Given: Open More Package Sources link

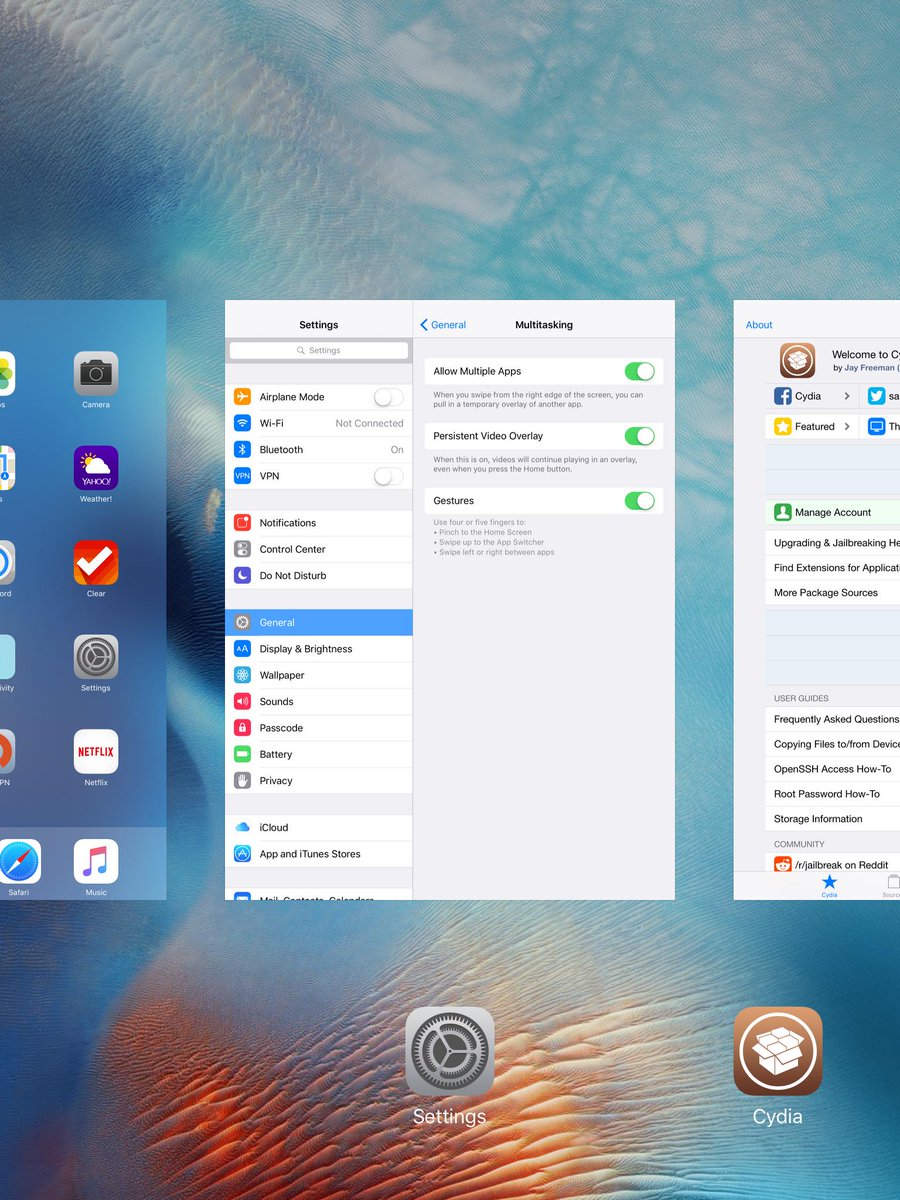Looking at the screenshot, I should click(833, 593).
